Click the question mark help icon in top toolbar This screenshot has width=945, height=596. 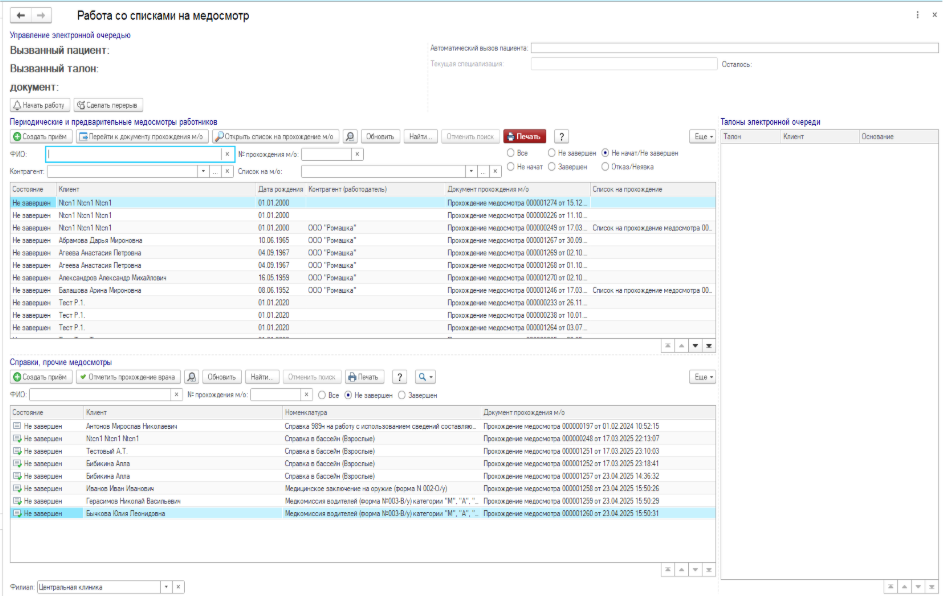[x=561, y=137]
